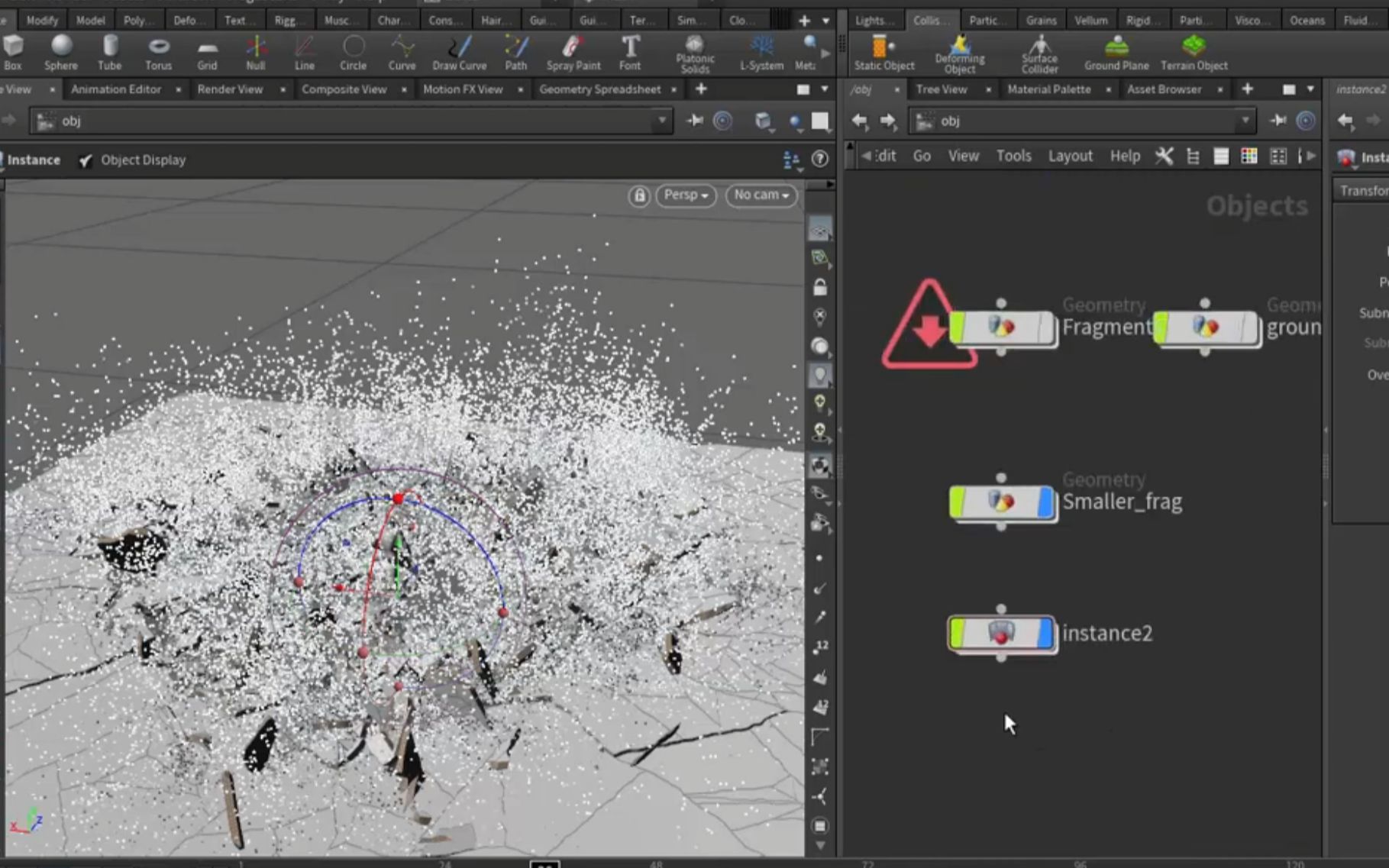Open the No cam selector
This screenshot has height=868, width=1389.
click(x=761, y=195)
